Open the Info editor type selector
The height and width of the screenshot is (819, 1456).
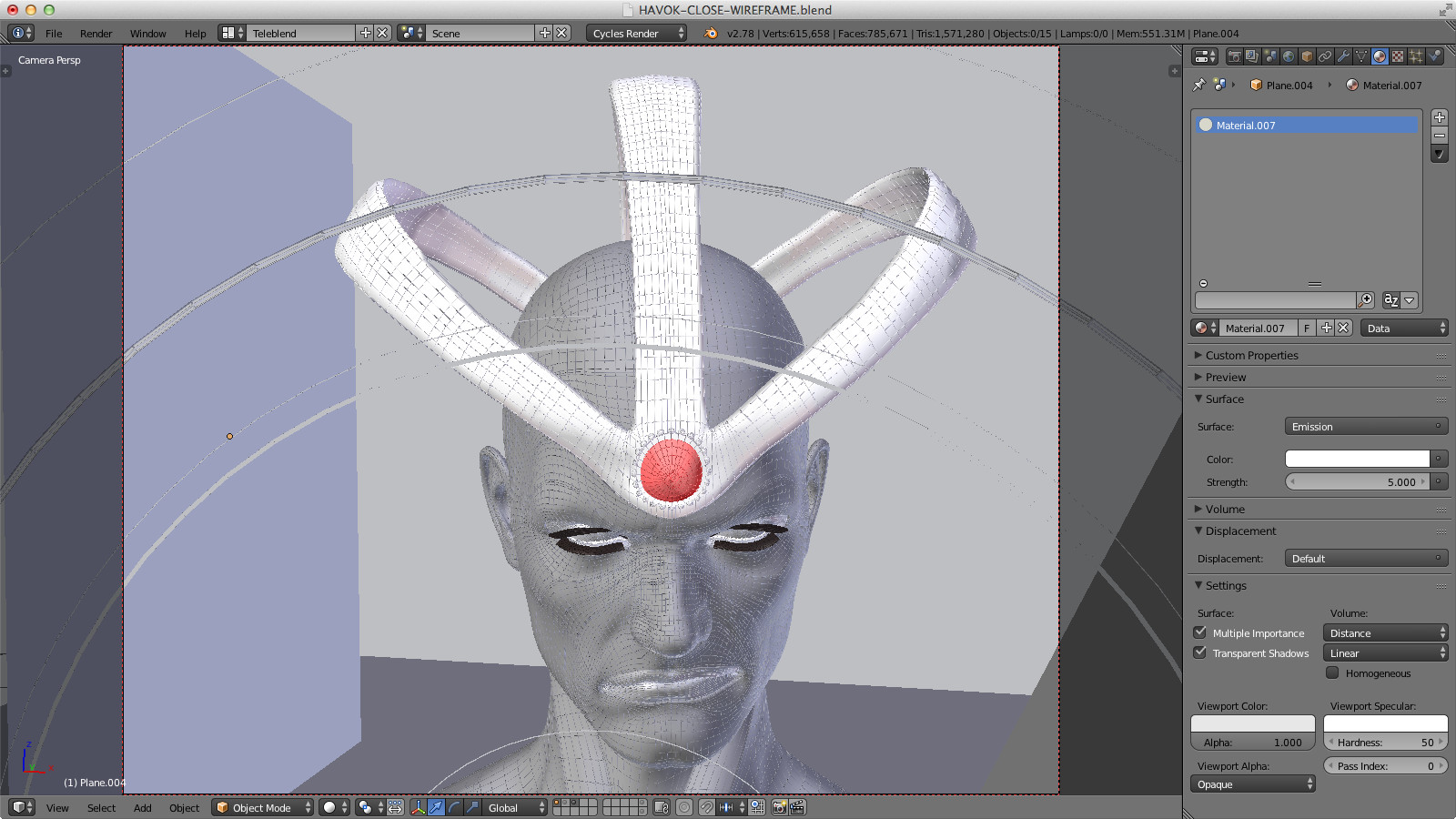click(21, 33)
